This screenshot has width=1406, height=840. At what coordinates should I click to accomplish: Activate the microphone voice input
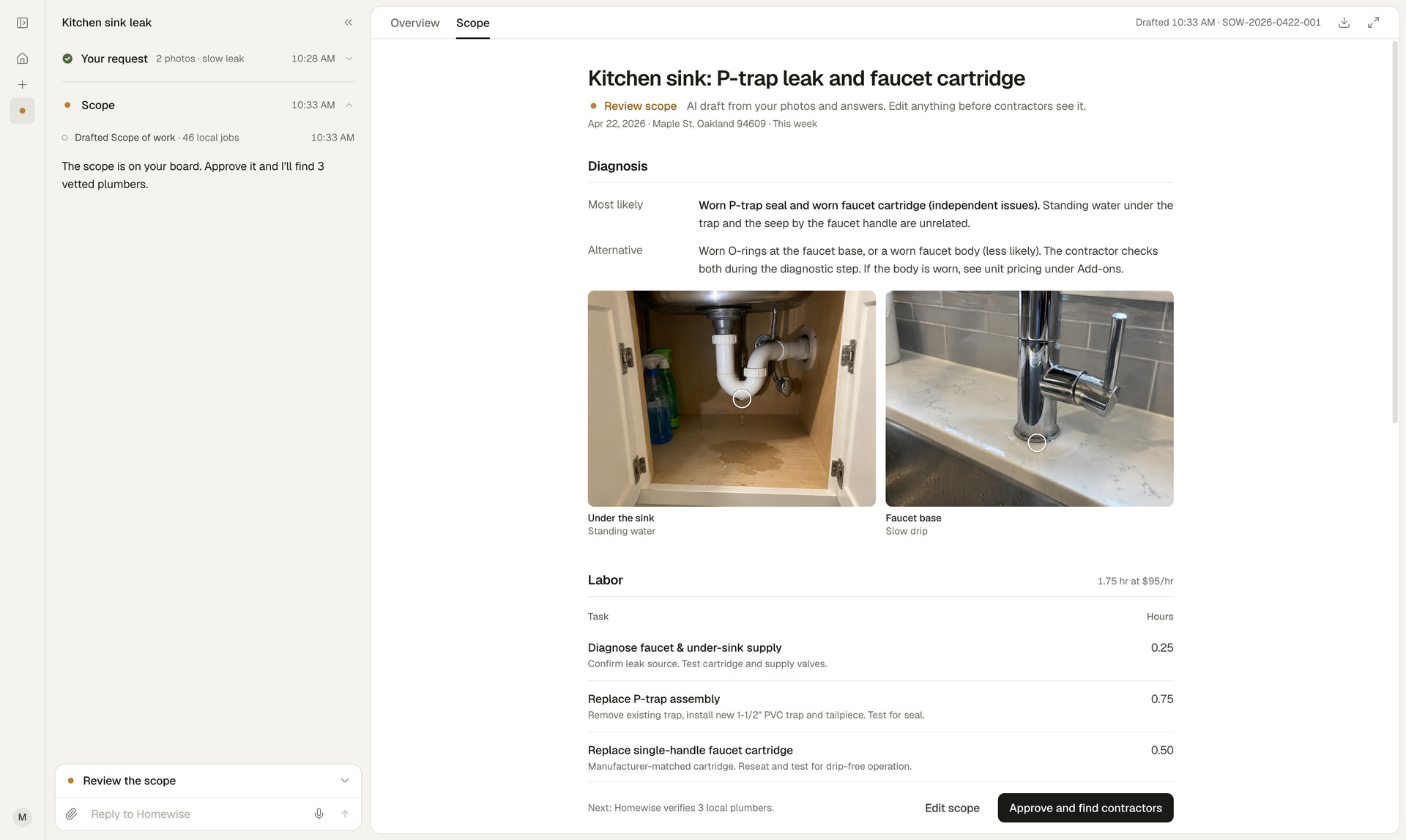click(x=319, y=814)
